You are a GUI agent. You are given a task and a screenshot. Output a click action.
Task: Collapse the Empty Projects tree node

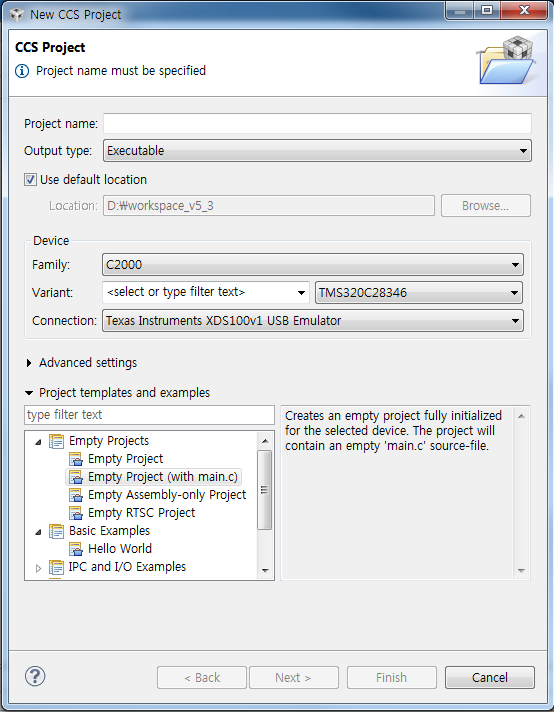(x=39, y=441)
